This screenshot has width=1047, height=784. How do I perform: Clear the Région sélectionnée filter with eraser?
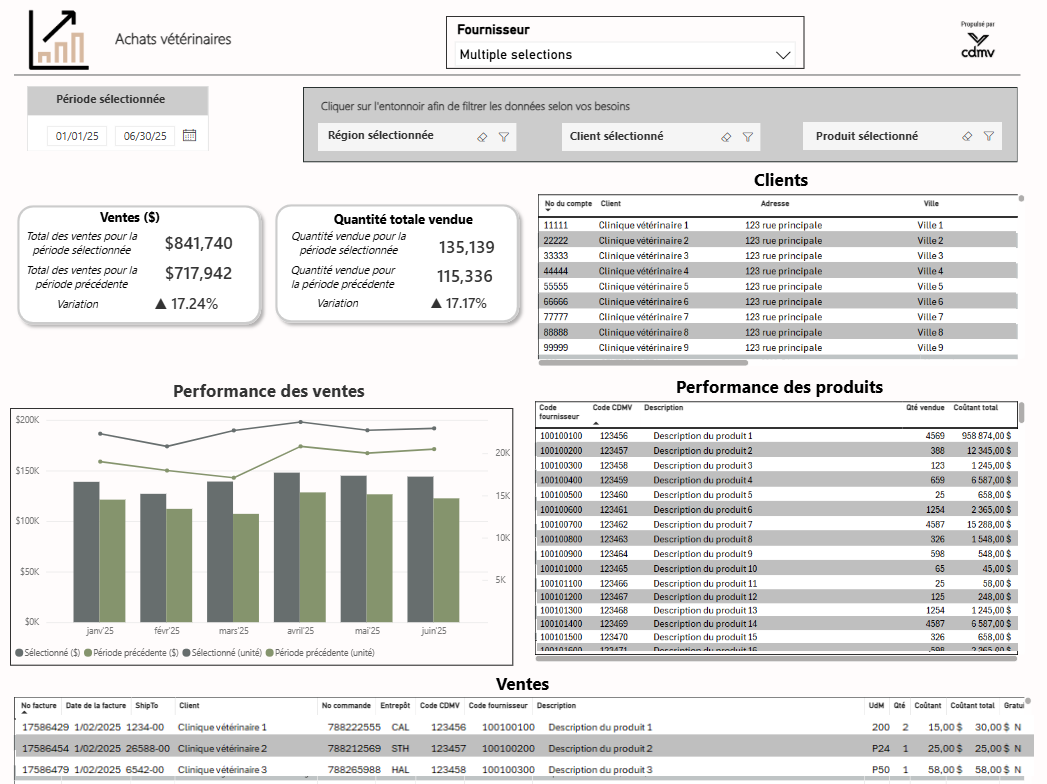[x=482, y=137]
